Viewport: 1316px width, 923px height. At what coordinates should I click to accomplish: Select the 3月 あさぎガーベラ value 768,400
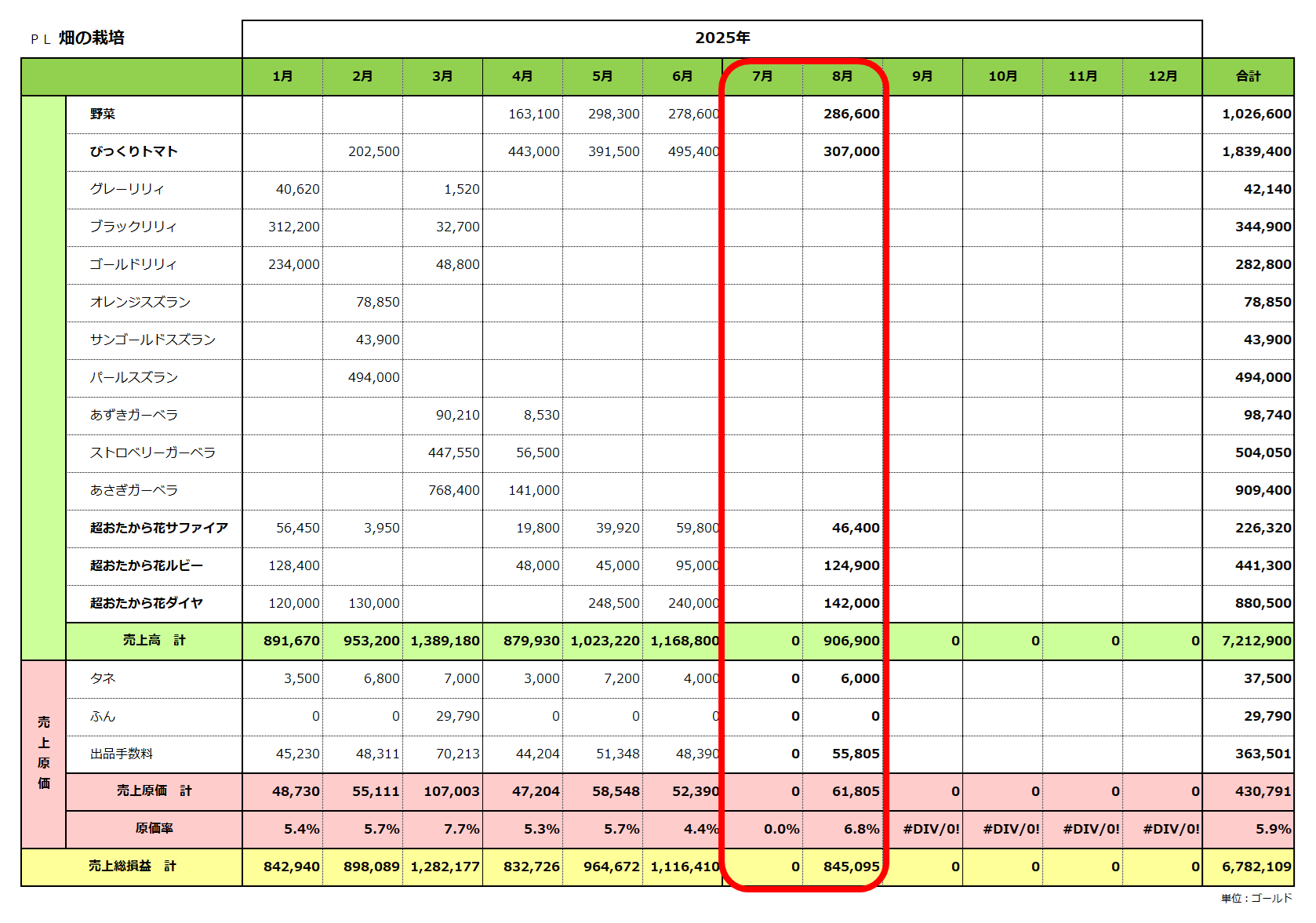[453, 490]
